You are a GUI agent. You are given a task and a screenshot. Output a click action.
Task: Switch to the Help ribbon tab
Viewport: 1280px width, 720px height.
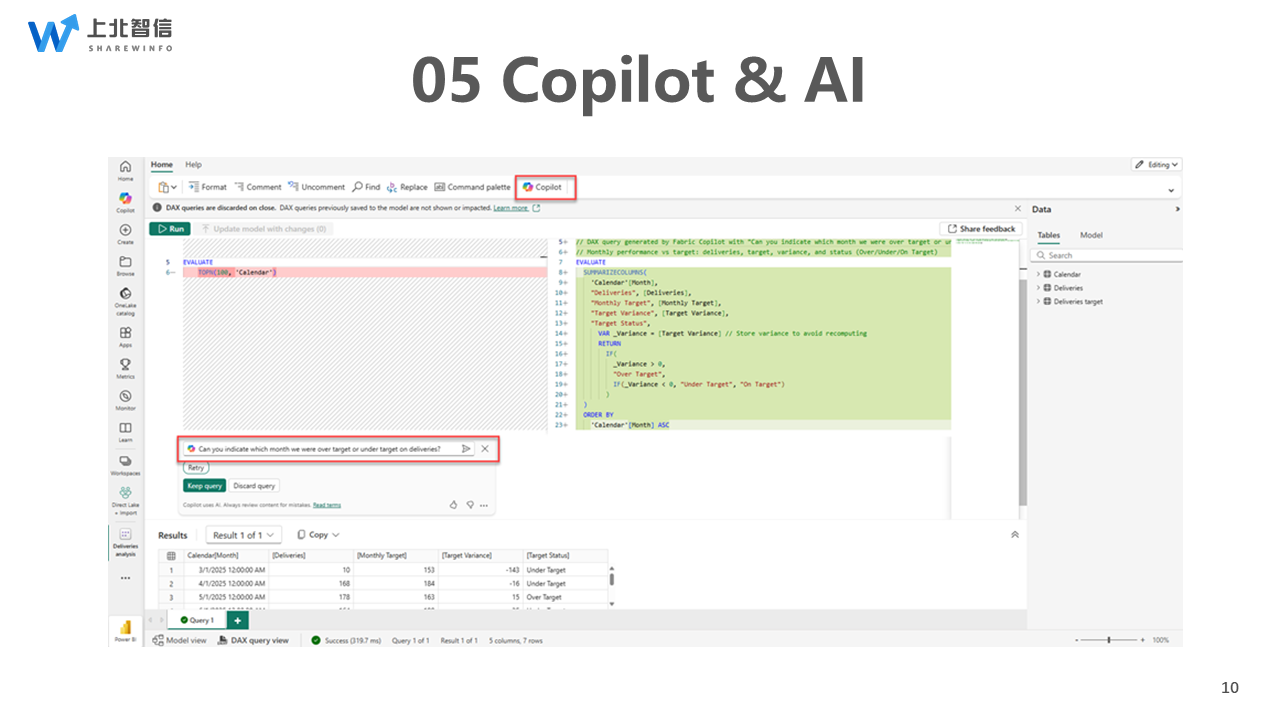tap(193, 165)
